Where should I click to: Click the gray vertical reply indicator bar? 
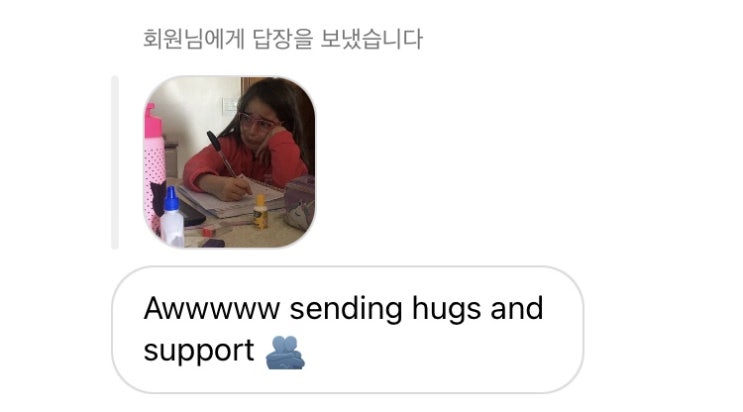(115, 162)
